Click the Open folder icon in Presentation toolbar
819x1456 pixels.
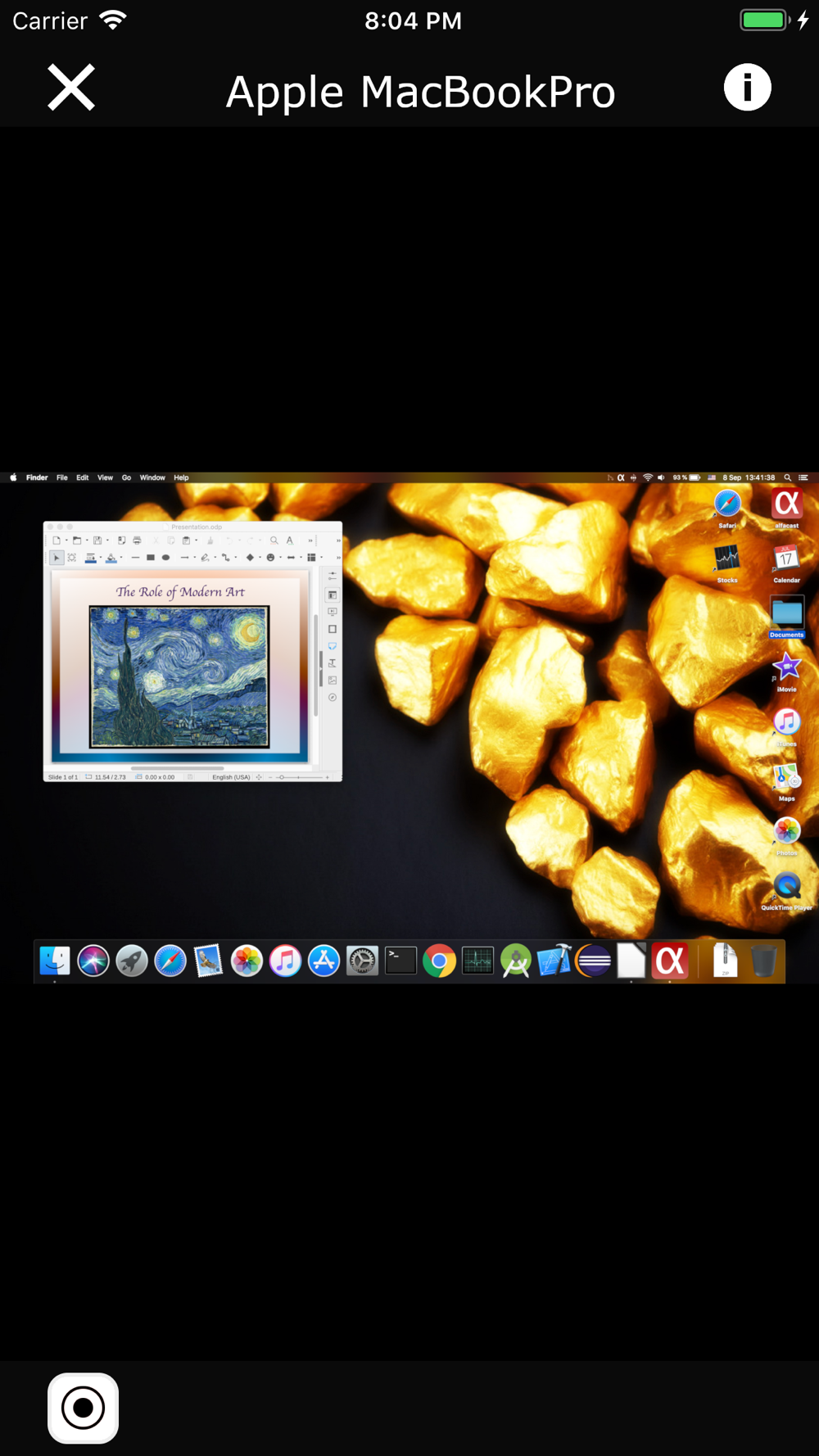(x=76, y=540)
